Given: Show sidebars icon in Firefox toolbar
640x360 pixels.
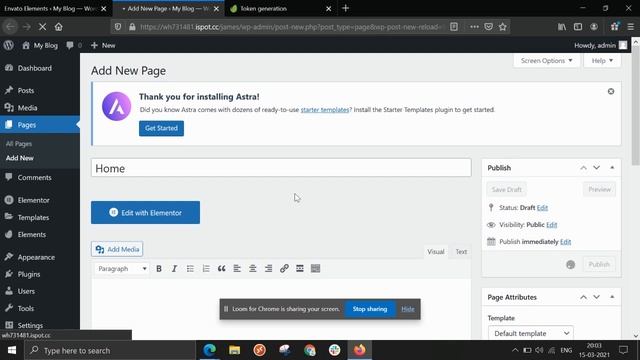Looking at the screenshot, I should coord(578,27).
